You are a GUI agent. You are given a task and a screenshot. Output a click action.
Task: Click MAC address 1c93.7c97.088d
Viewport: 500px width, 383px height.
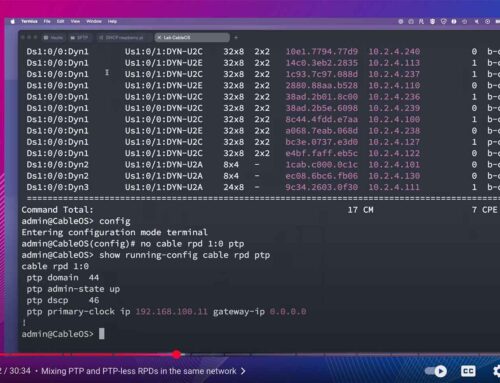322,74
